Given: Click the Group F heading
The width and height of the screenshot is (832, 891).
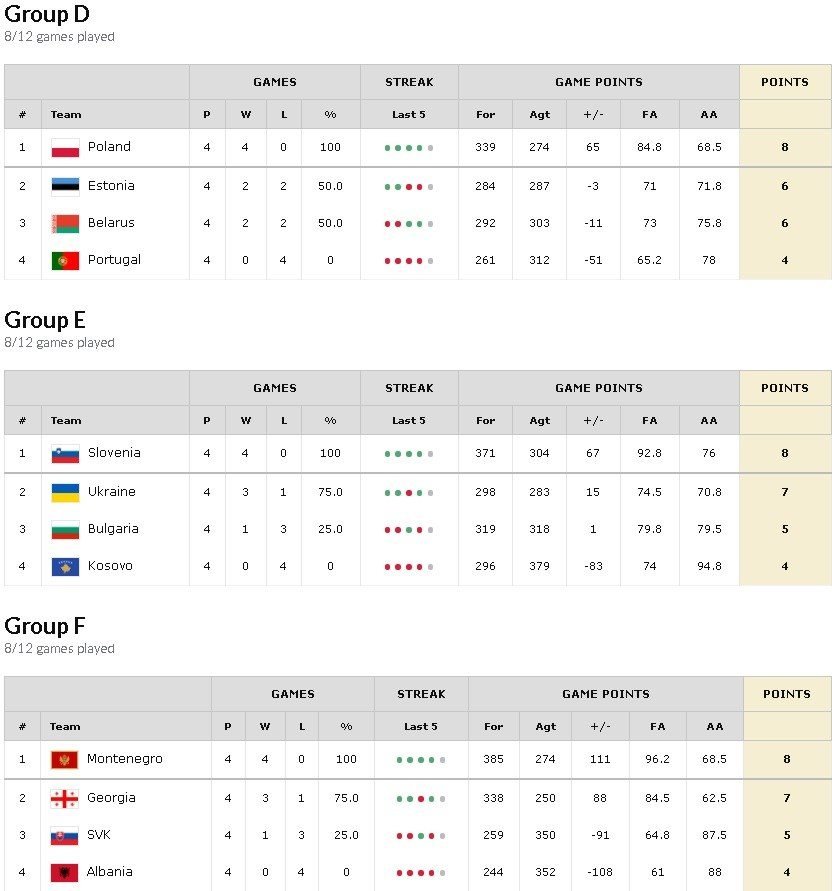Looking at the screenshot, I should 45,626.
